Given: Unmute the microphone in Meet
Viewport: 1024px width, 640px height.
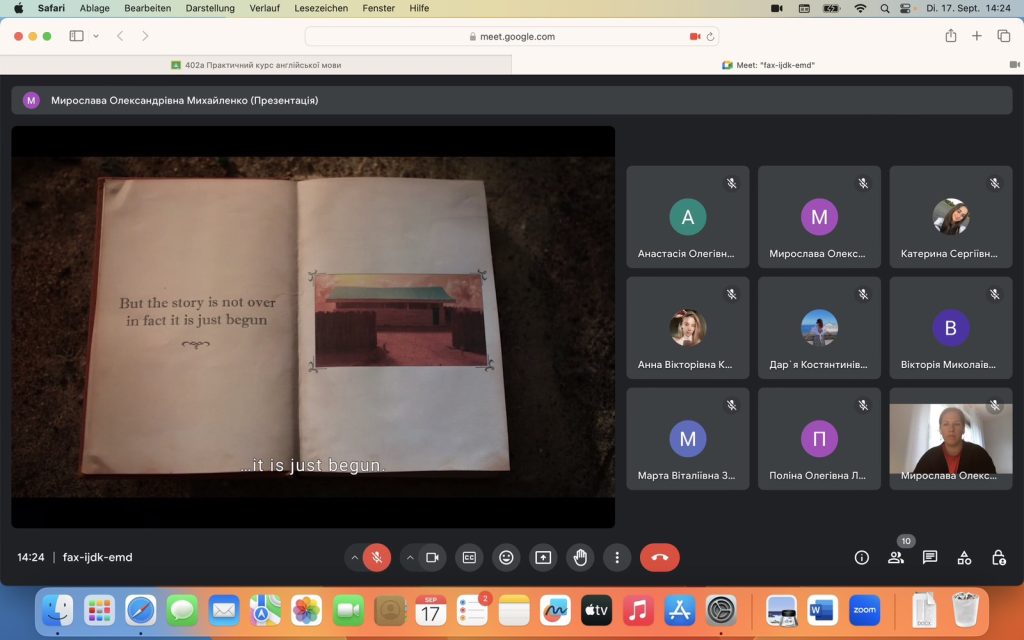Looking at the screenshot, I should [377, 557].
